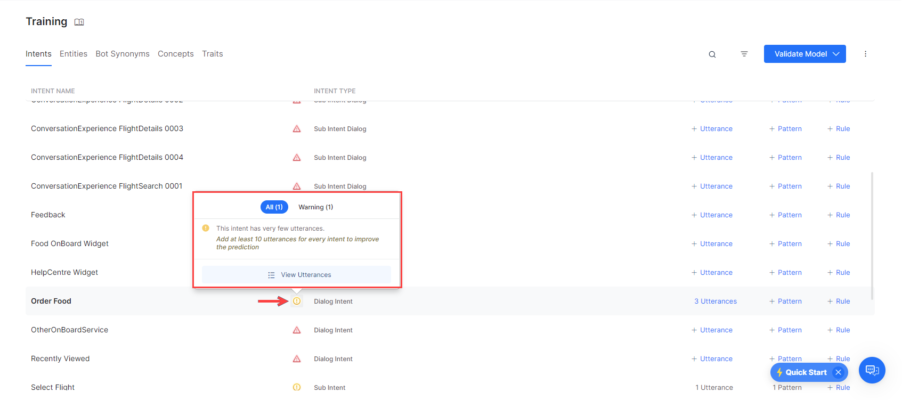Select the All (1) filter in popup
The height and width of the screenshot is (400, 902).
click(274, 207)
